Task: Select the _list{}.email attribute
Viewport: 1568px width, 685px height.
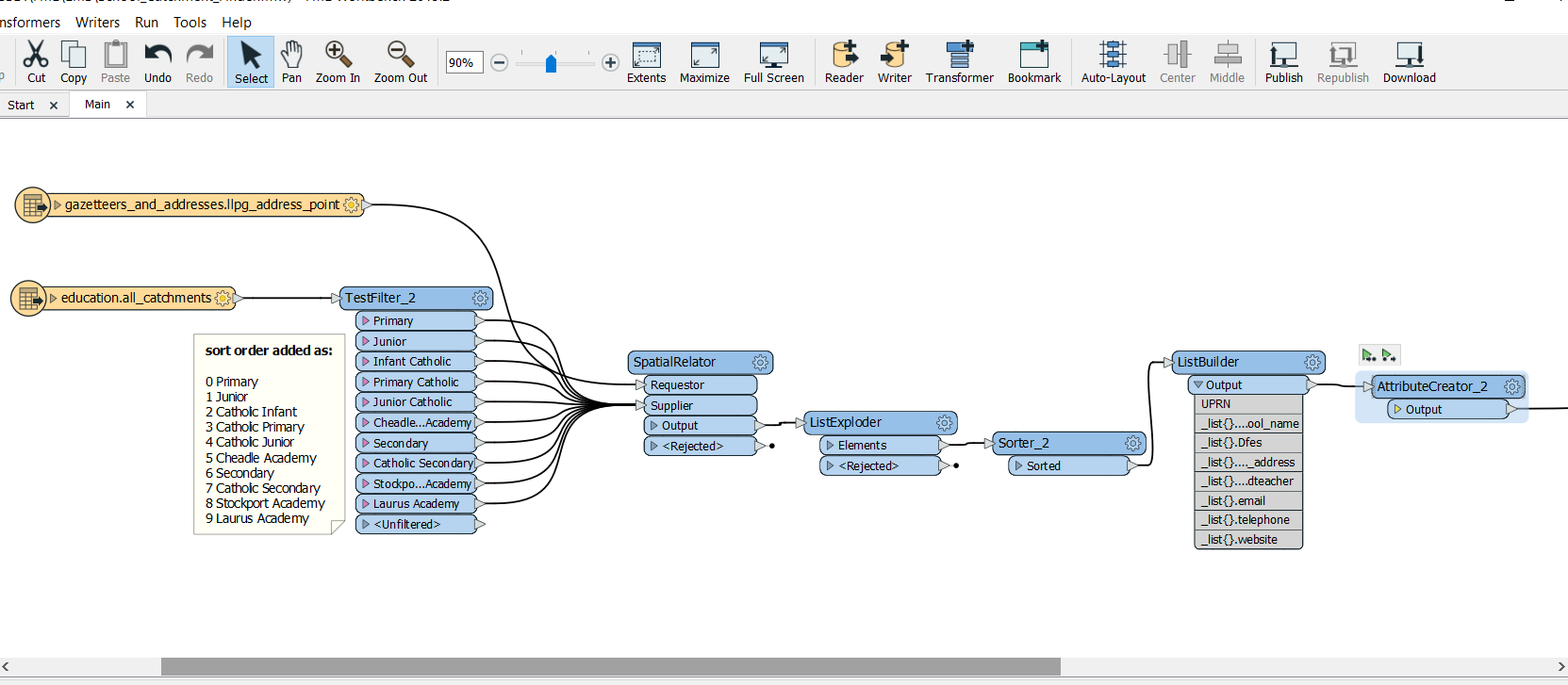Action: coord(1248,500)
